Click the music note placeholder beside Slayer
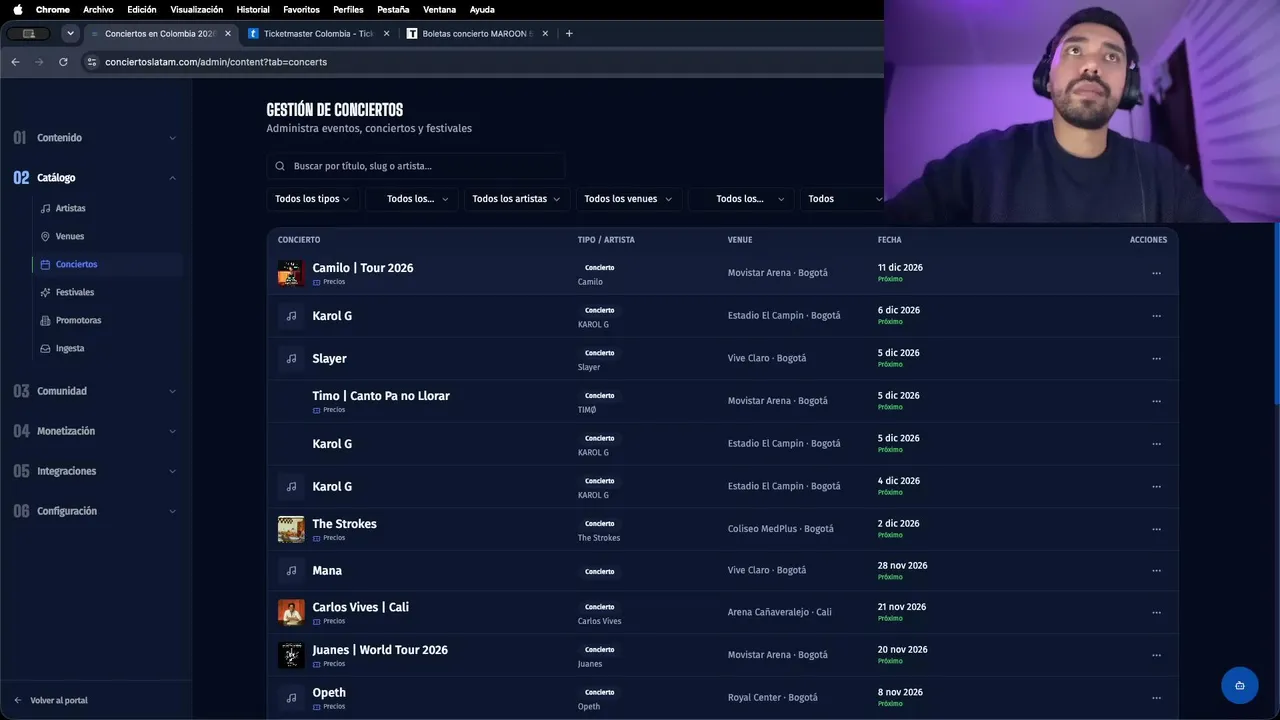The height and width of the screenshot is (720, 1280). point(291,358)
